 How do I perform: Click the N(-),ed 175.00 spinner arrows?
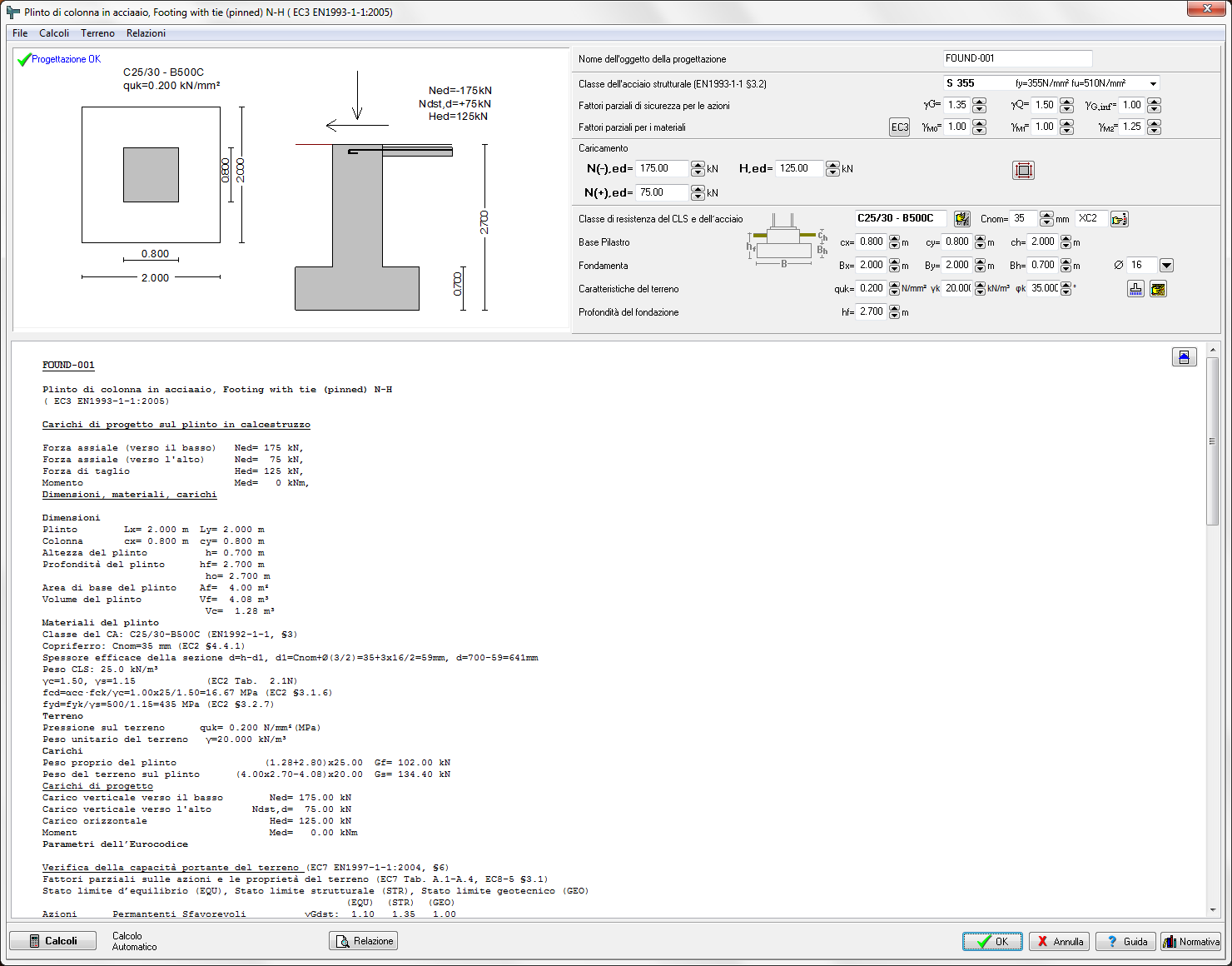(x=698, y=169)
